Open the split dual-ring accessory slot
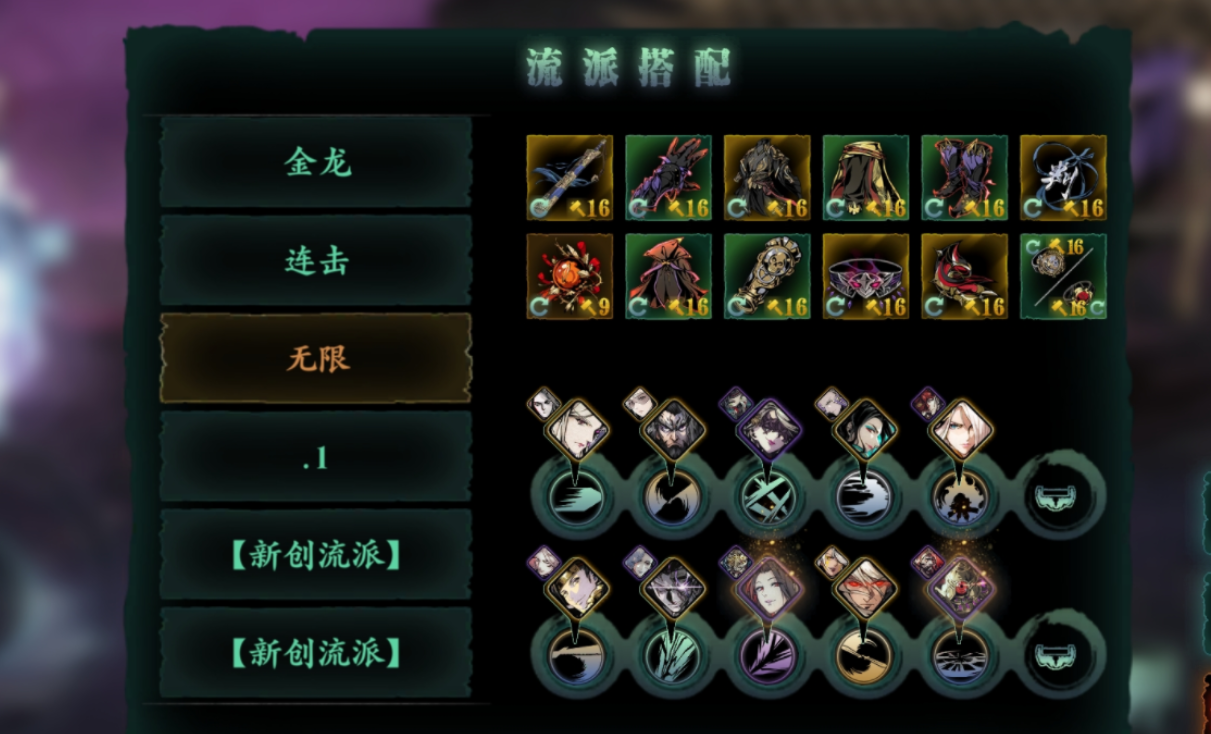Image resolution: width=1211 pixels, height=734 pixels. [1063, 276]
